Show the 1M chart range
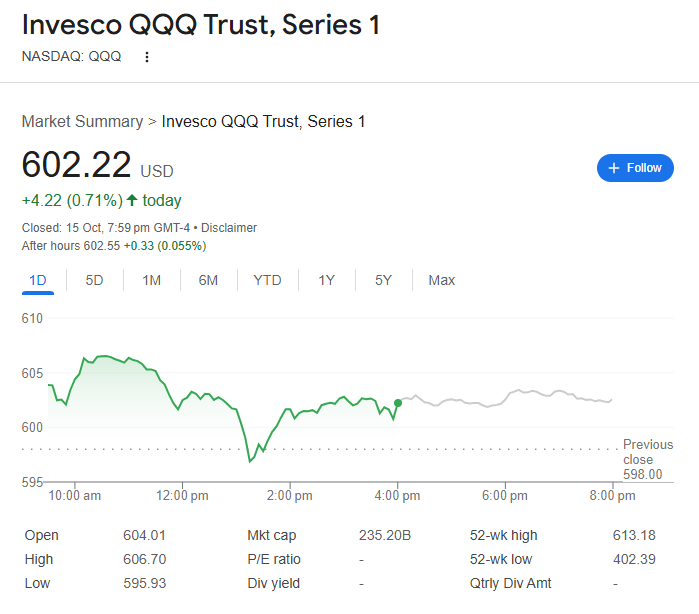 [151, 280]
